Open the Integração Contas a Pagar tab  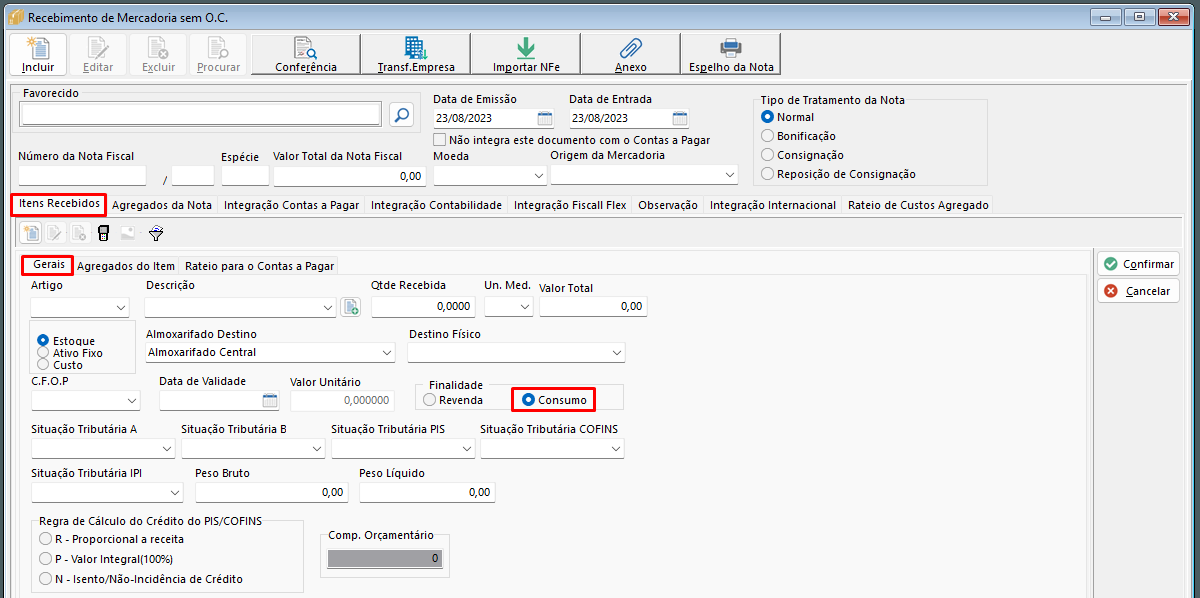[291, 205]
